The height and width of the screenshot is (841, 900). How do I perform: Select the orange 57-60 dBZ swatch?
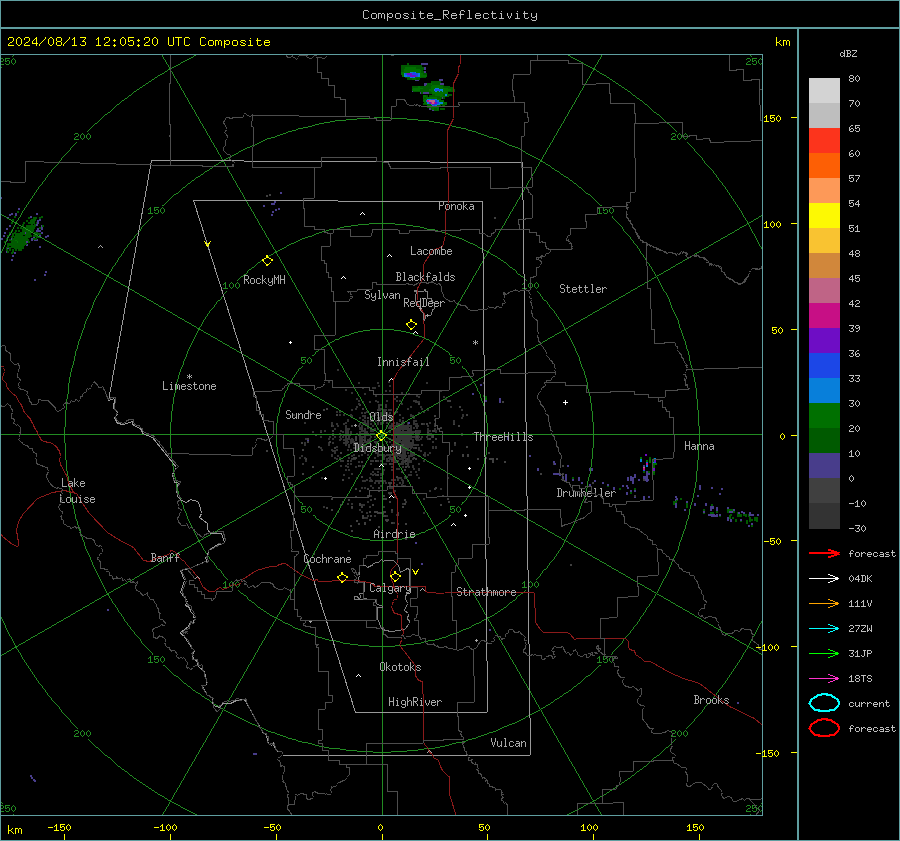[824, 166]
